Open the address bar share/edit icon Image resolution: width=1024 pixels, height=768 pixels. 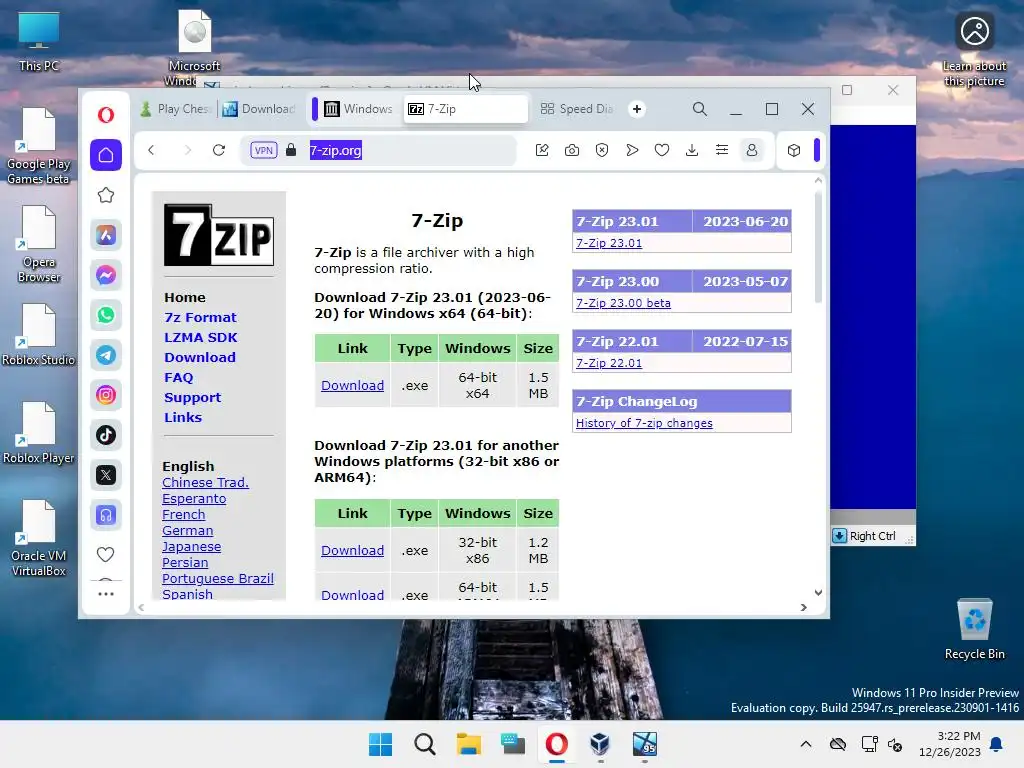pyautogui.click(x=542, y=150)
